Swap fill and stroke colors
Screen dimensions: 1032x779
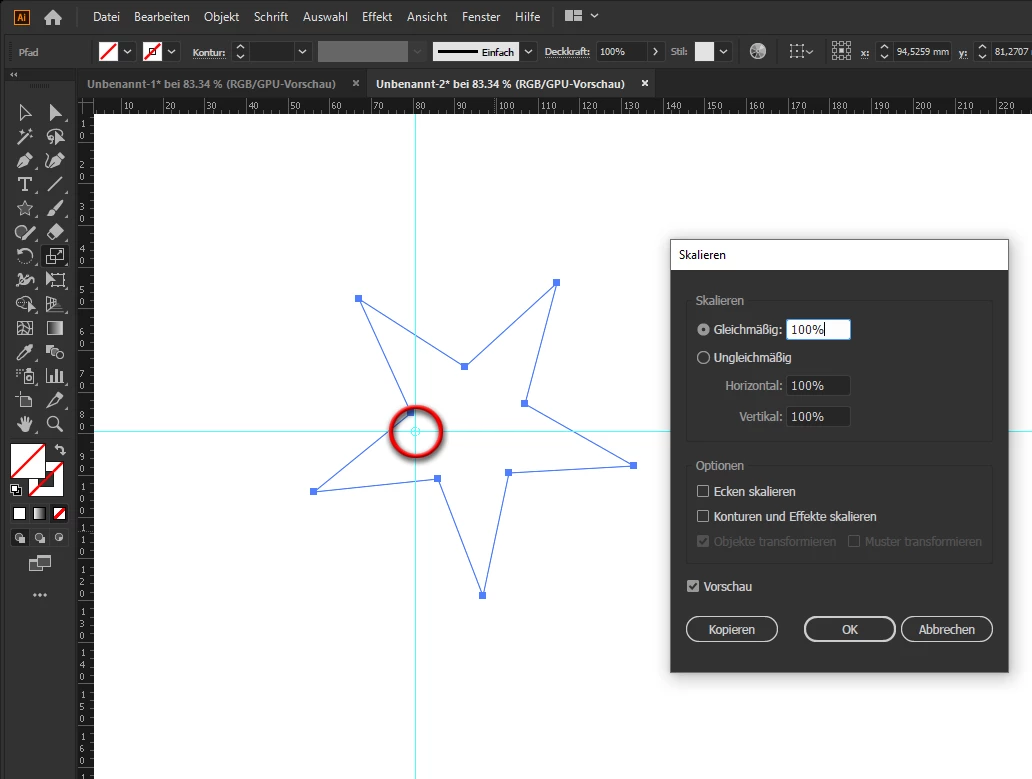(x=60, y=450)
